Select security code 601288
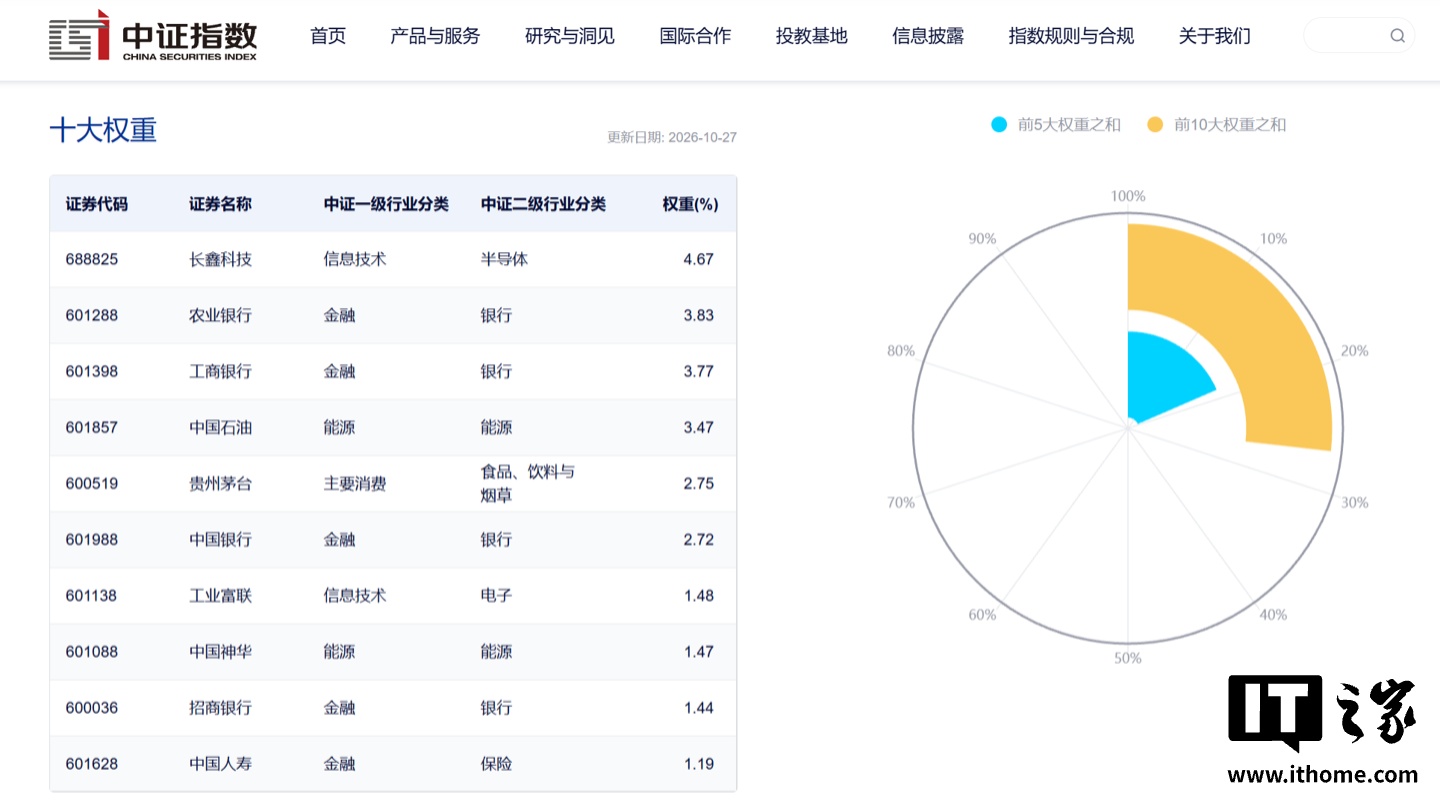 [92, 315]
